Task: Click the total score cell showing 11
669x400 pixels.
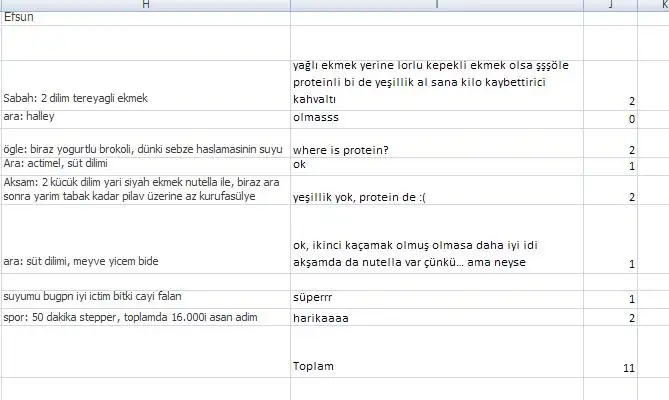Action: coord(611,367)
